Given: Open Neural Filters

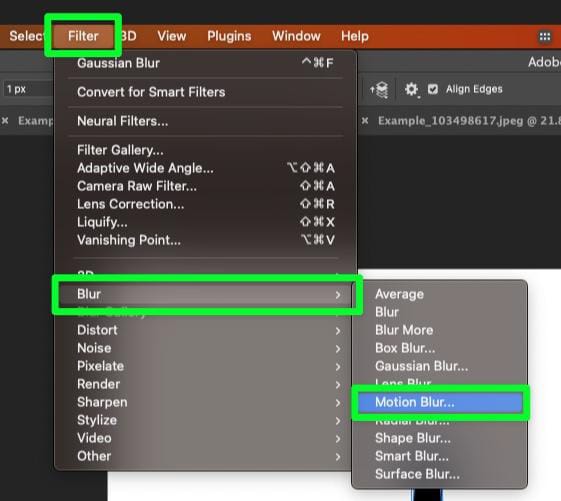Looking at the screenshot, I should pos(206,121).
